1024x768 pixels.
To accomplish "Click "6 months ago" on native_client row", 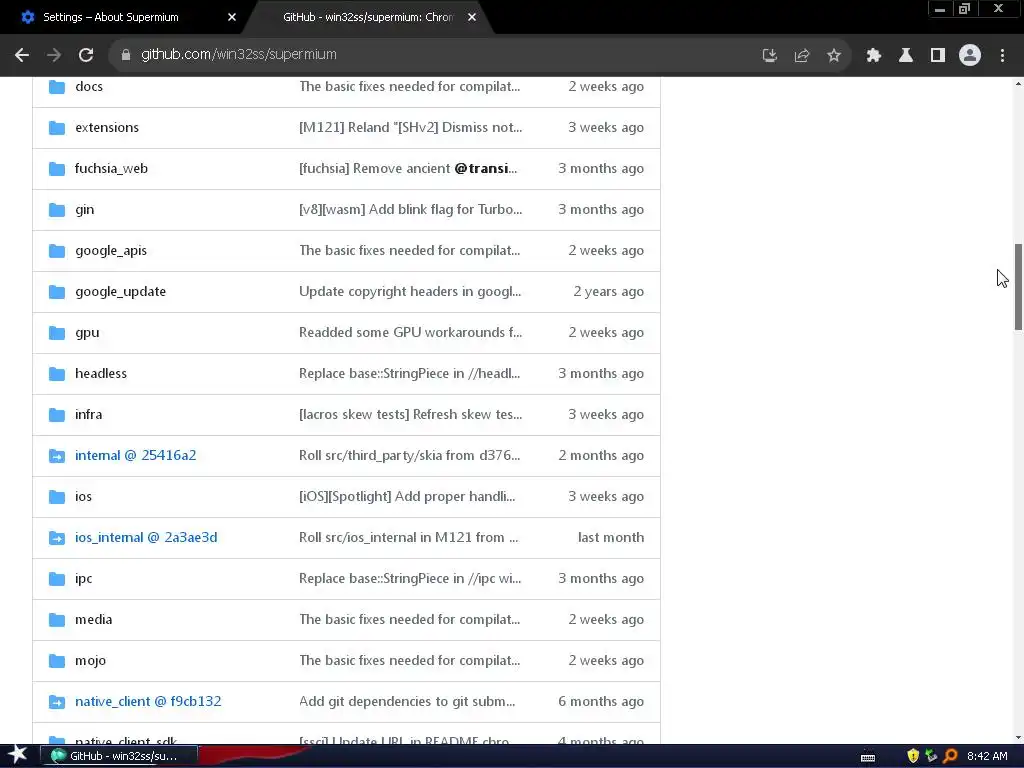I will [x=601, y=701].
